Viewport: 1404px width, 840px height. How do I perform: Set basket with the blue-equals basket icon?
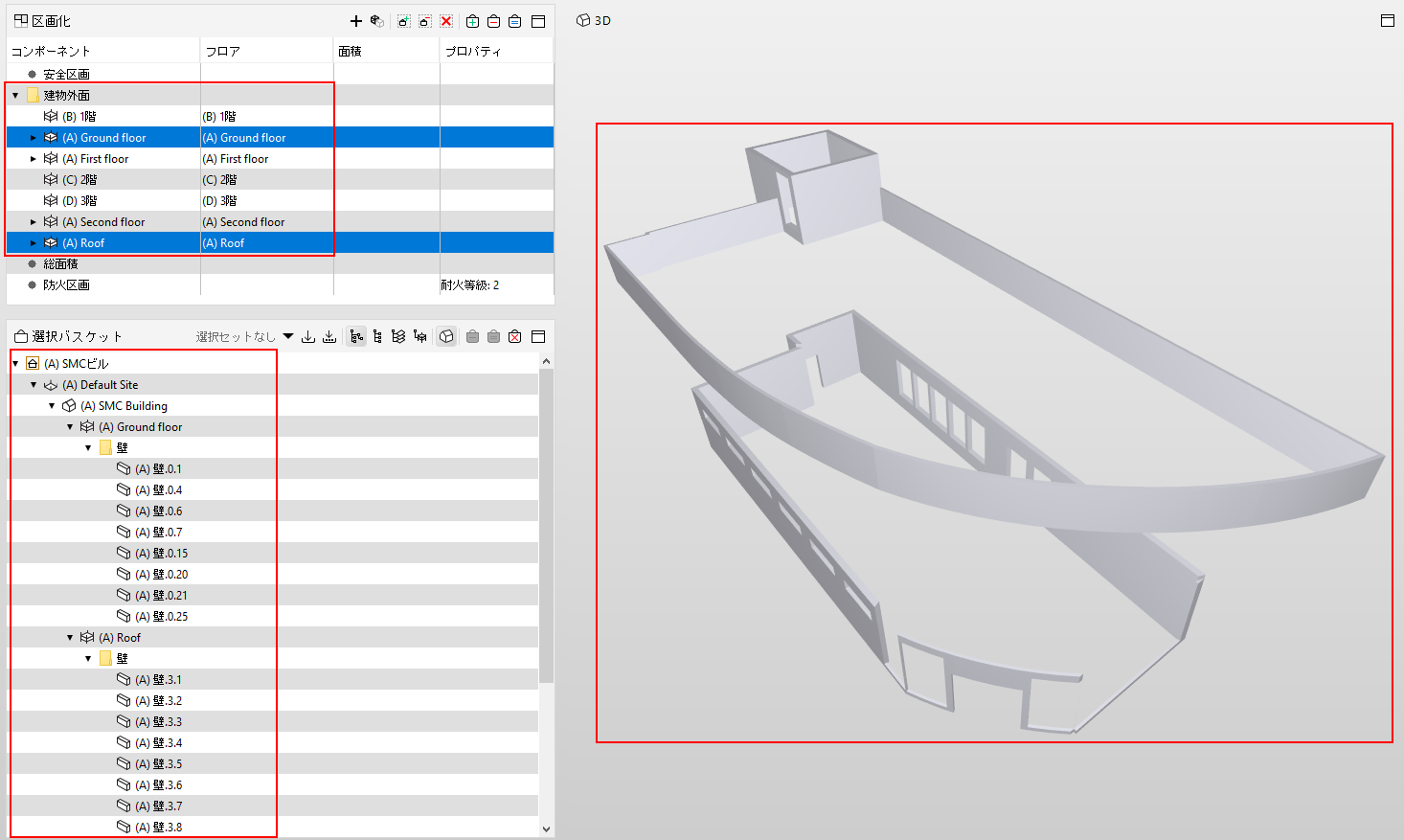coord(515,21)
